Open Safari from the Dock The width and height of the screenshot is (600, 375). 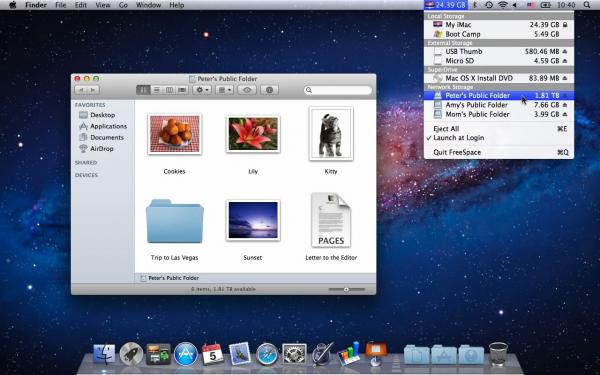tap(267, 354)
